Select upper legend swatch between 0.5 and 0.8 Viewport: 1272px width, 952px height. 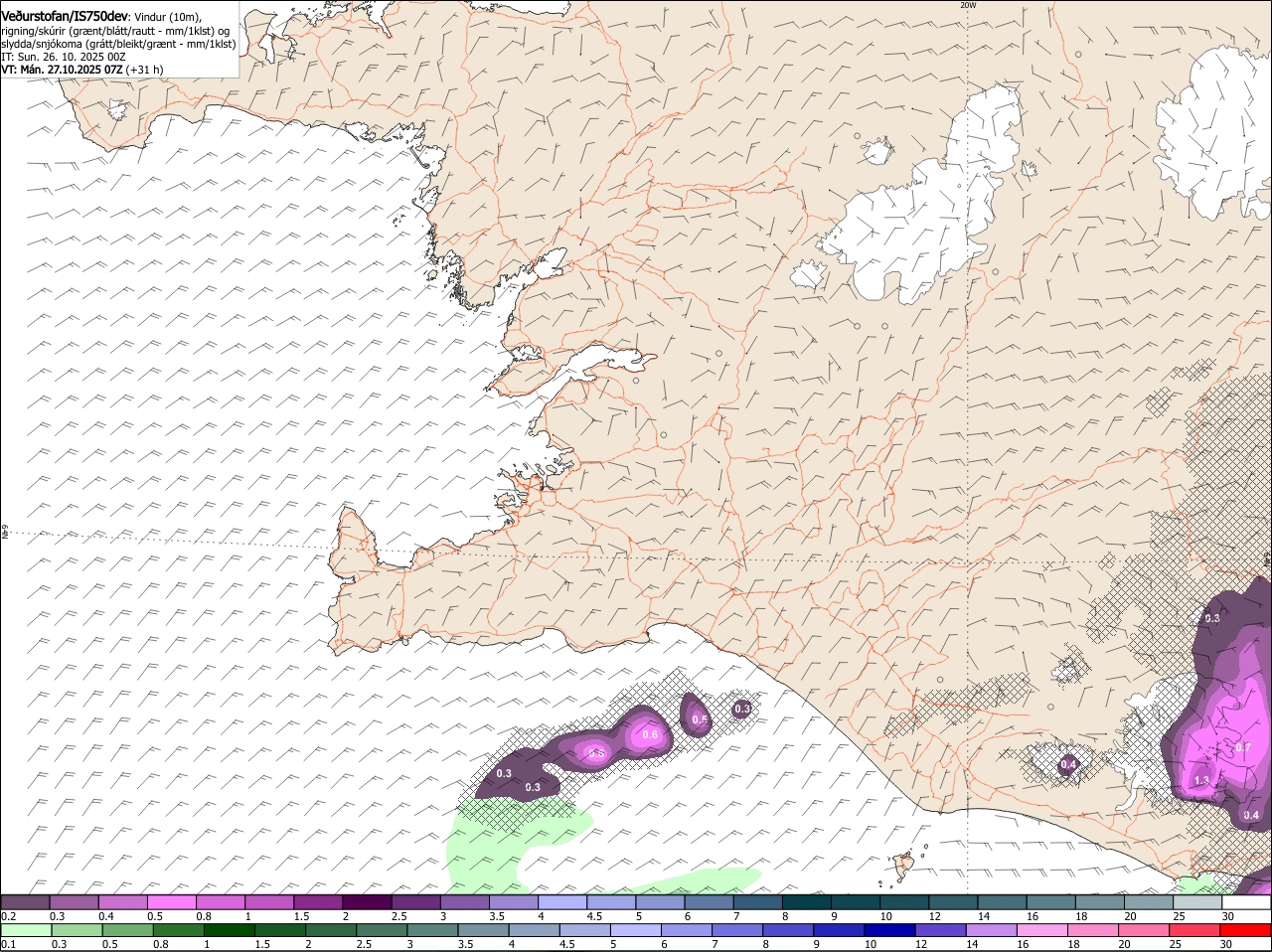coord(172,902)
